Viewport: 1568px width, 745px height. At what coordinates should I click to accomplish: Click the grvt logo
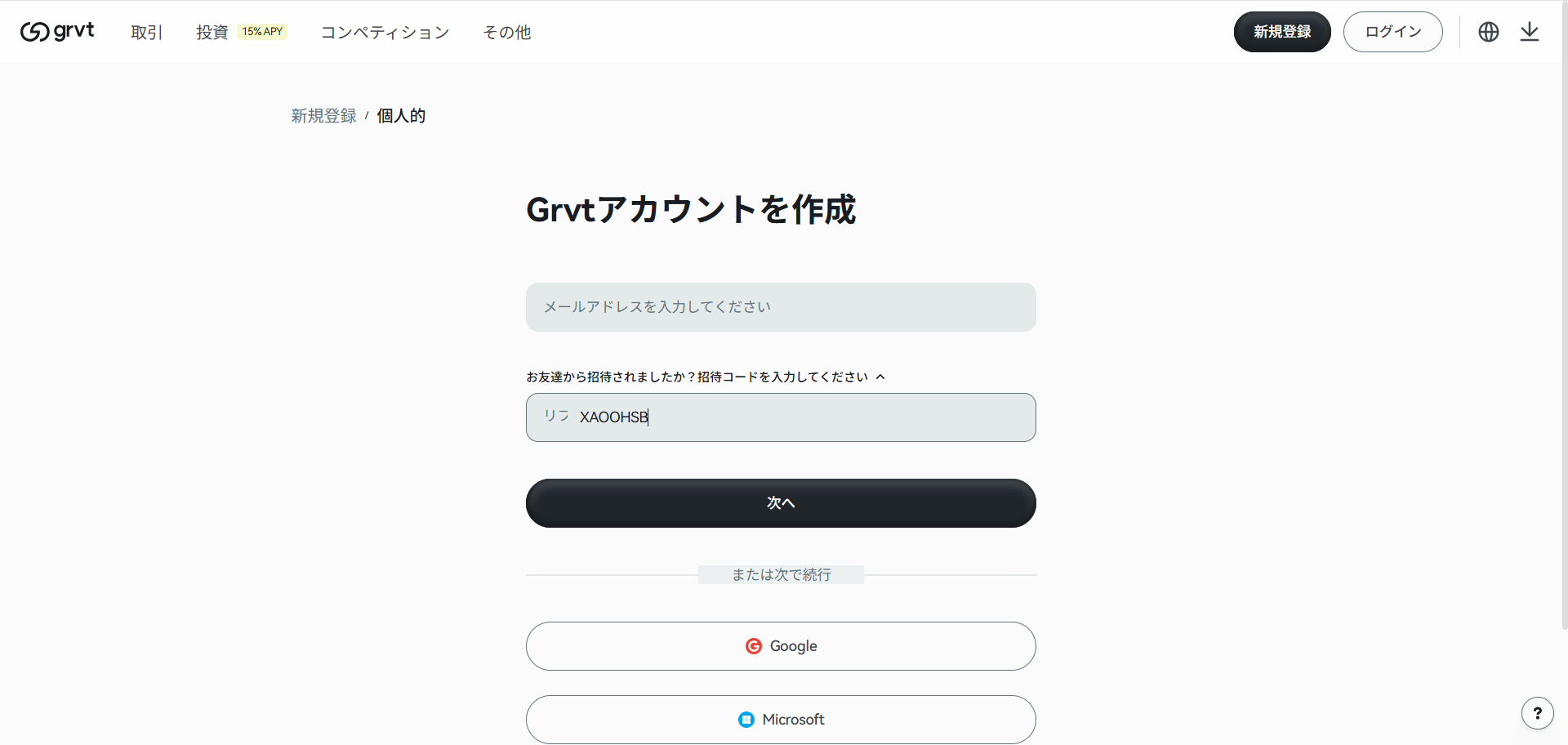click(x=56, y=31)
